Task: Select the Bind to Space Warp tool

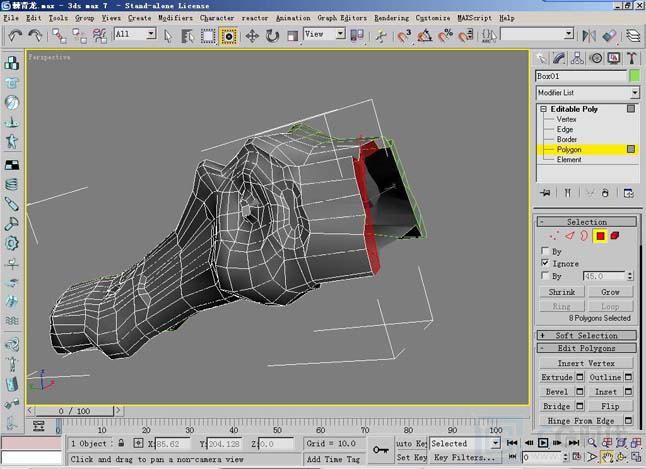Action: pyautogui.click(x=100, y=36)
